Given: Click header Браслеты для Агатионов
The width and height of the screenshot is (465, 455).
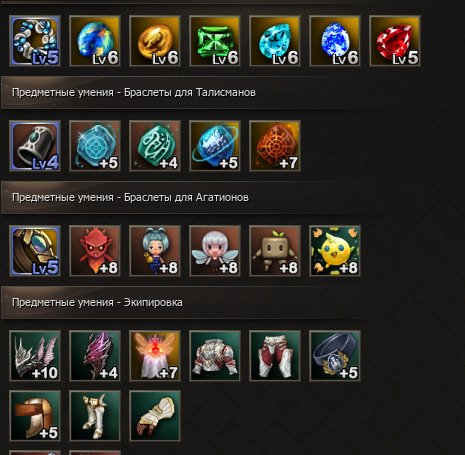Looking at the screenshot, I should pos(130,197).
